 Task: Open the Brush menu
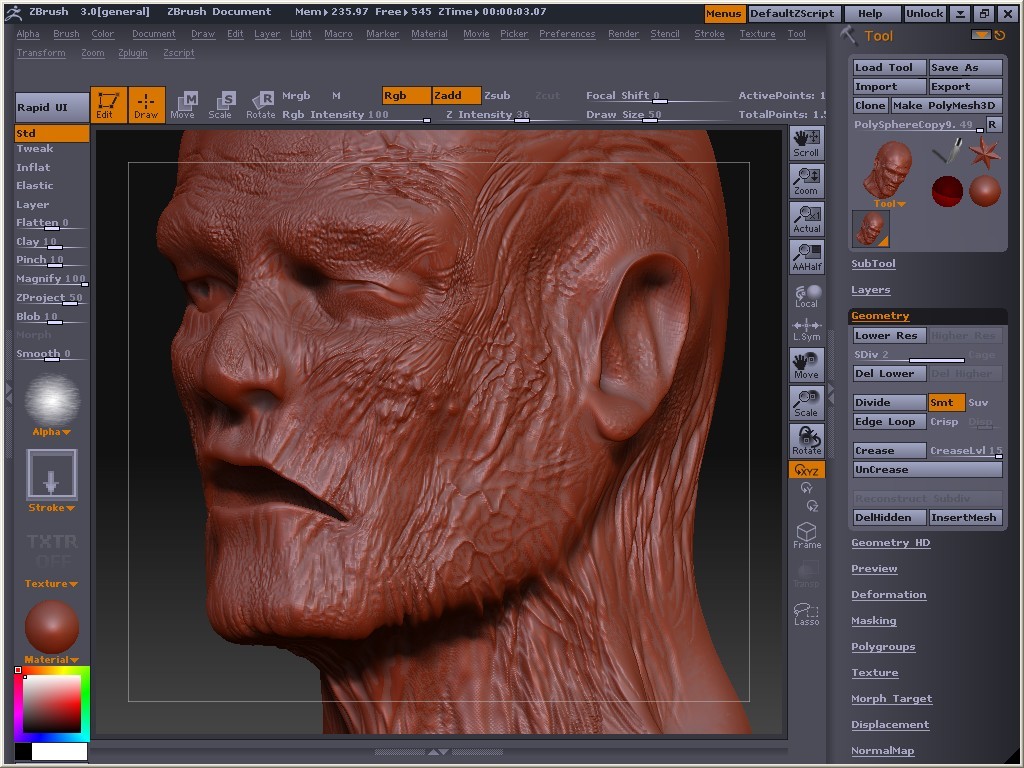pyautogui.click(x=66, y=34)
